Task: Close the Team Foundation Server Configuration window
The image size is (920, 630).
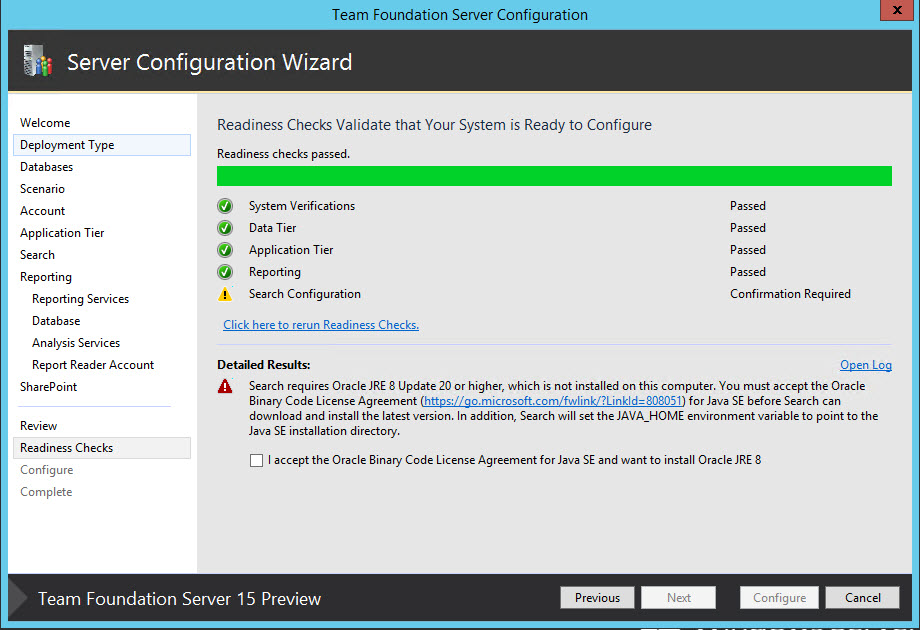Action: click(x=897, y=10)
